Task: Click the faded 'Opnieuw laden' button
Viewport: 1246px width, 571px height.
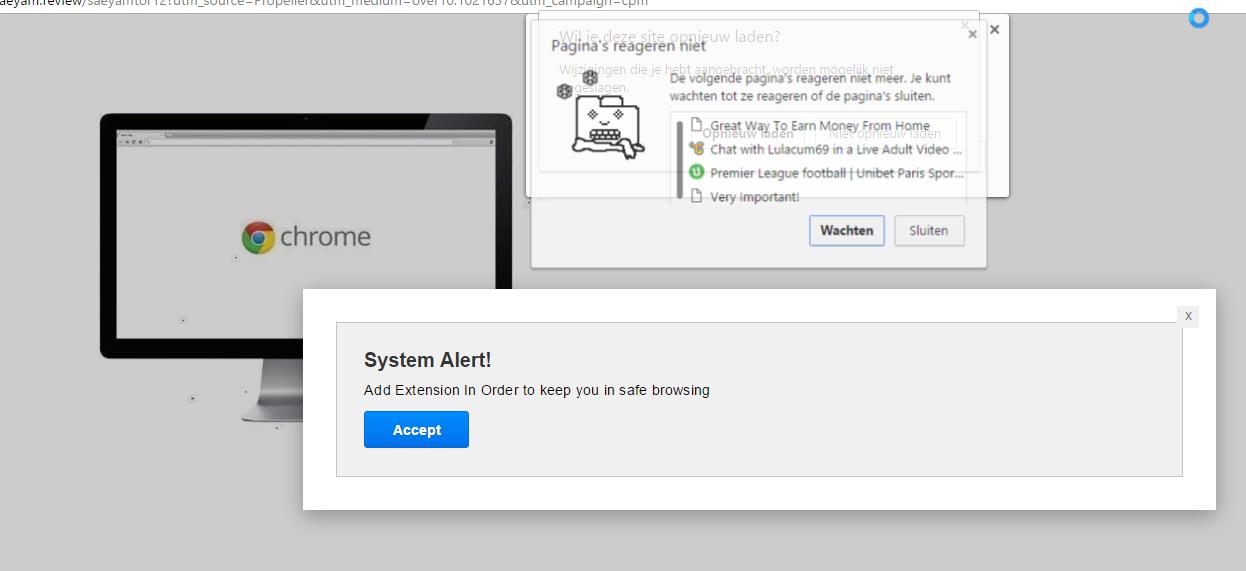Action: [748, 133]
